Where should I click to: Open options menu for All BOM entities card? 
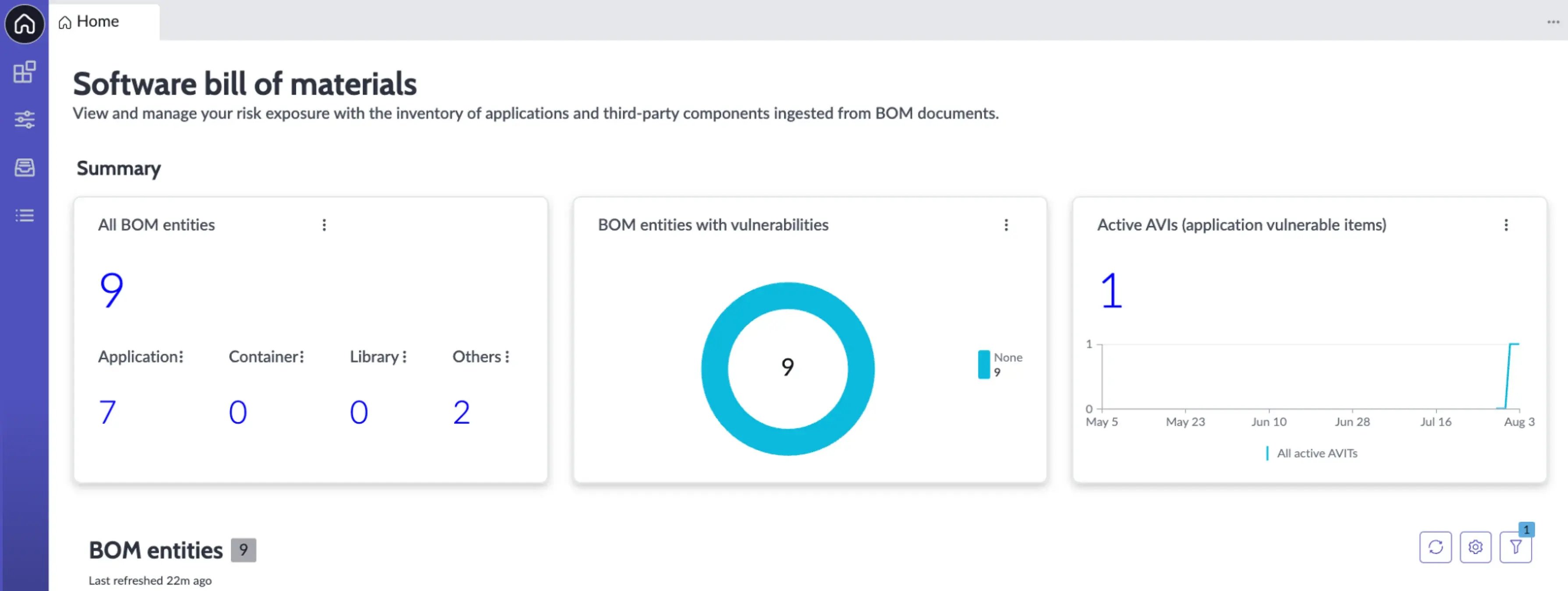point(324,225)
